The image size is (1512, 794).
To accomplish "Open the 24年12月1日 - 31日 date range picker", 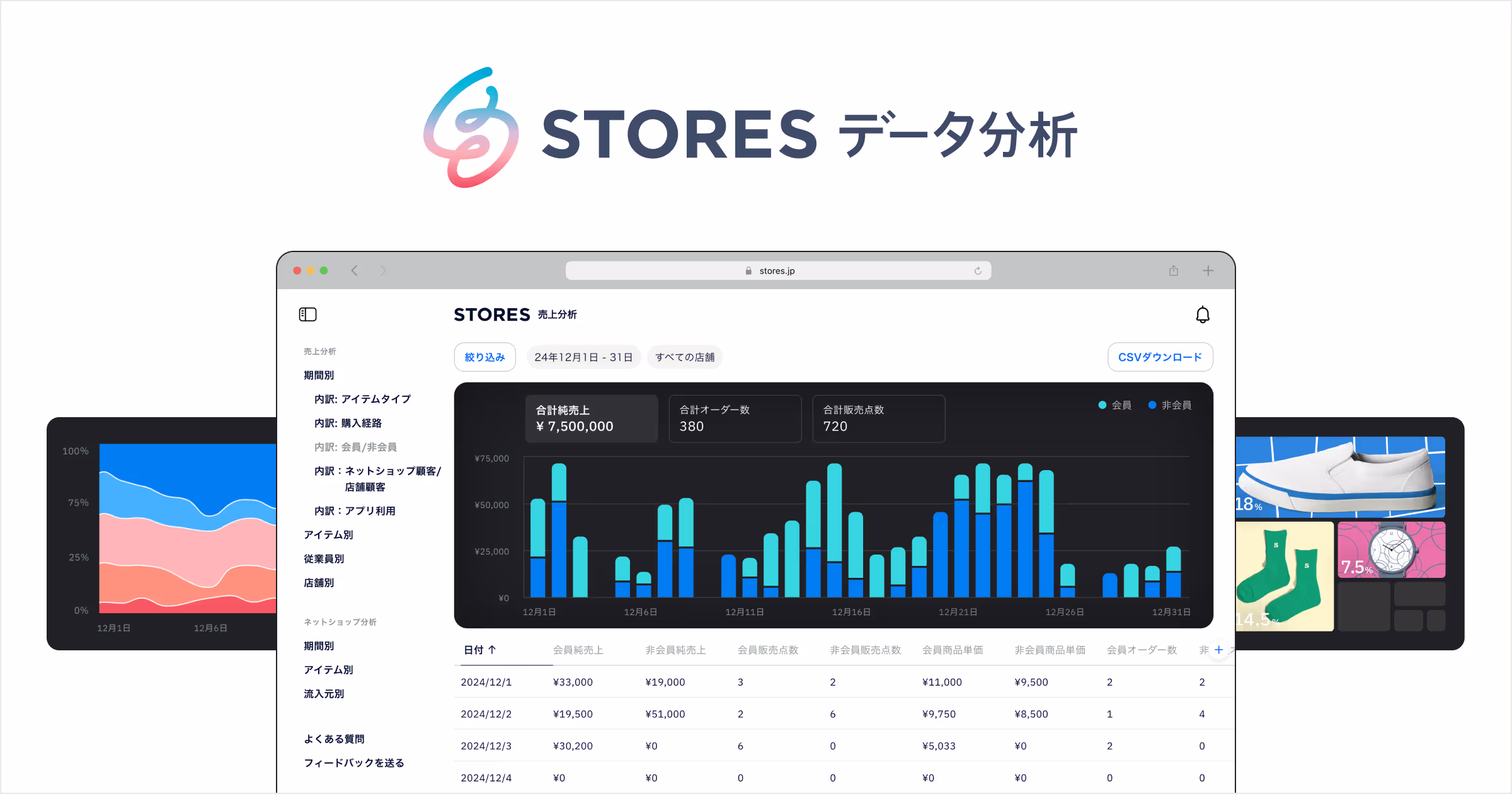I will (x=583, y=357).
